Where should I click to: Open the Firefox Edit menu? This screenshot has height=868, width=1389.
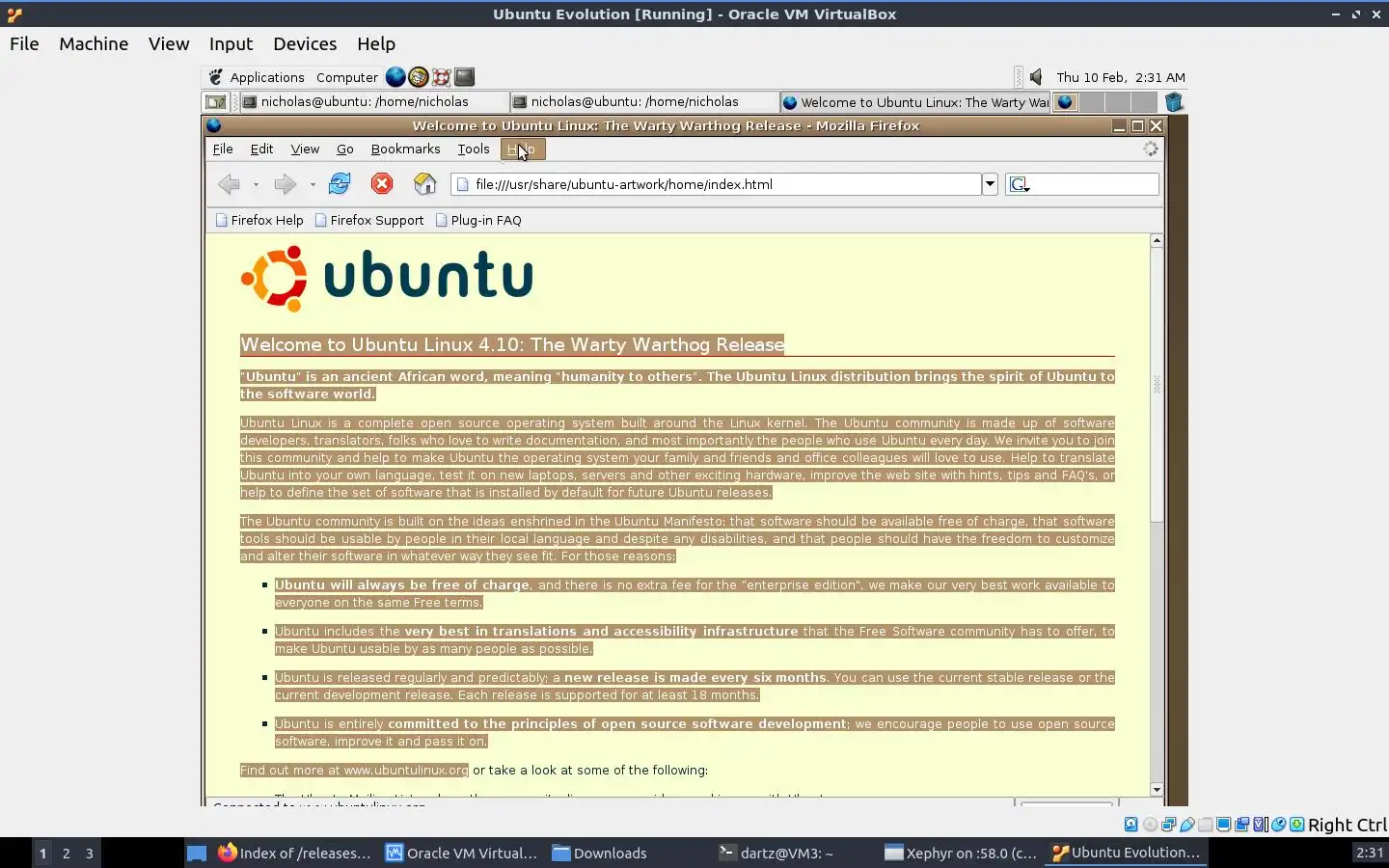coord(261,149)
